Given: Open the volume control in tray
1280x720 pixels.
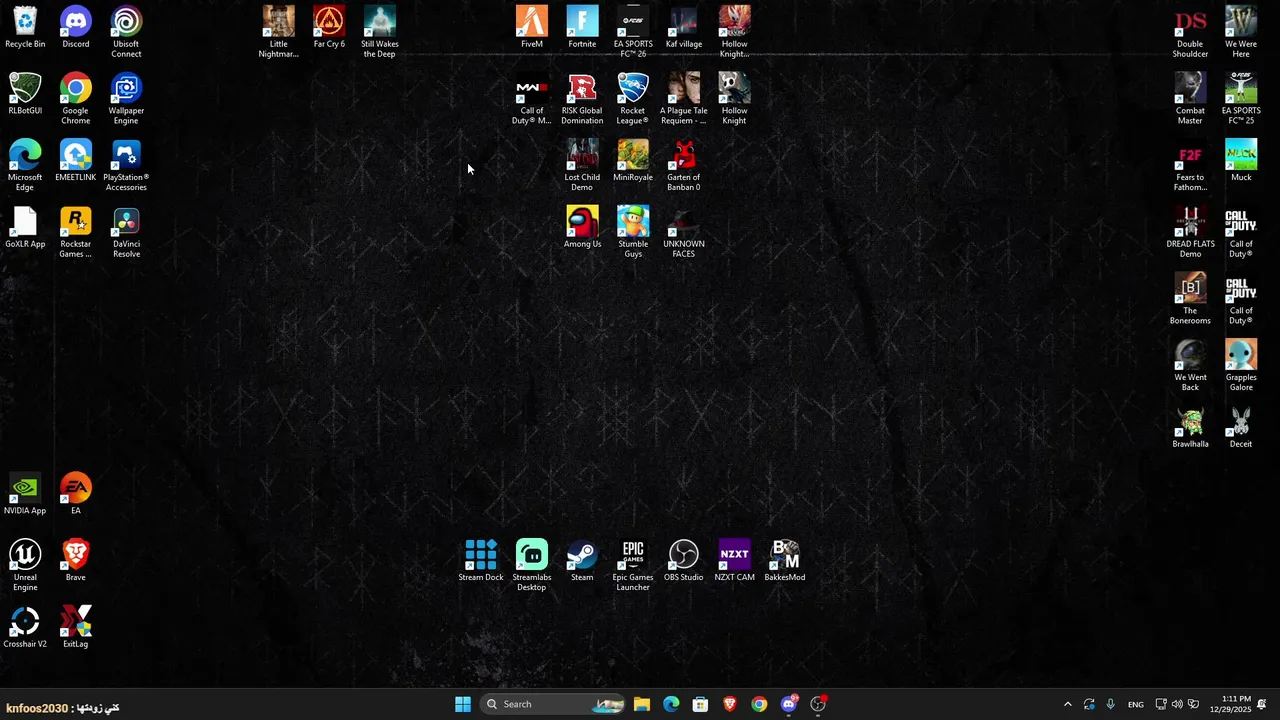Looking at the screenshot, I should click(x=1177, y=704).
